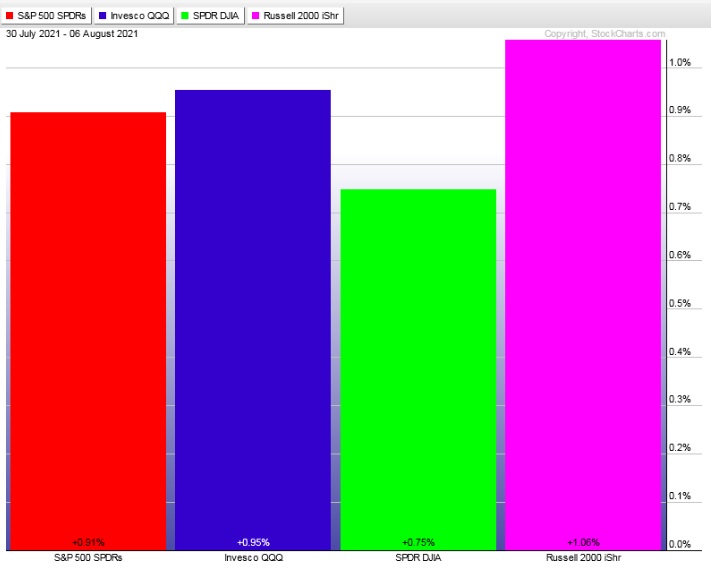Click the 0.8% y-axis tick label
The width and height of the screenshot is (711, 570).
coord(680,158)
